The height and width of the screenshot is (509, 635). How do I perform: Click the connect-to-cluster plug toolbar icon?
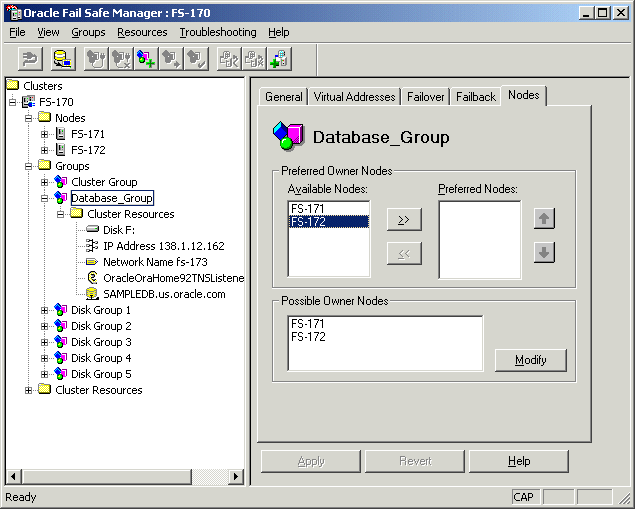(30, 59)
